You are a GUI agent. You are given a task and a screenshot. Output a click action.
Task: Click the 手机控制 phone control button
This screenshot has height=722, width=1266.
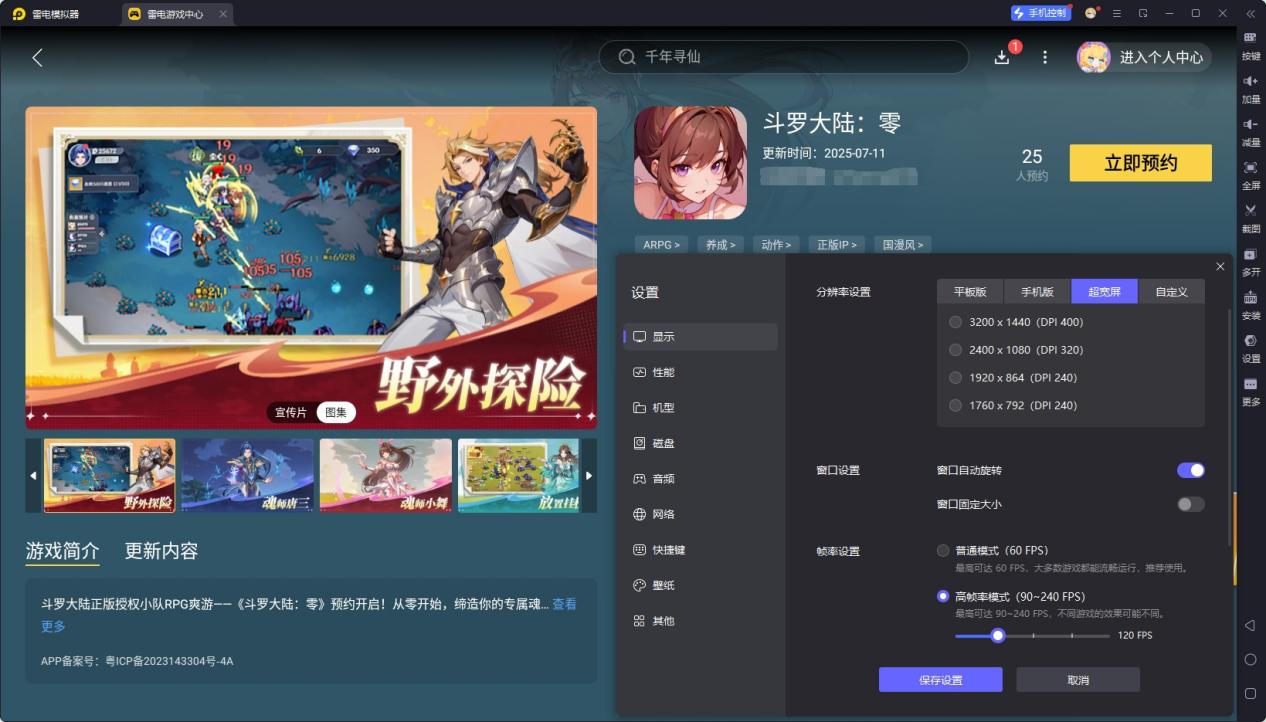click(x=1039, y=13)
